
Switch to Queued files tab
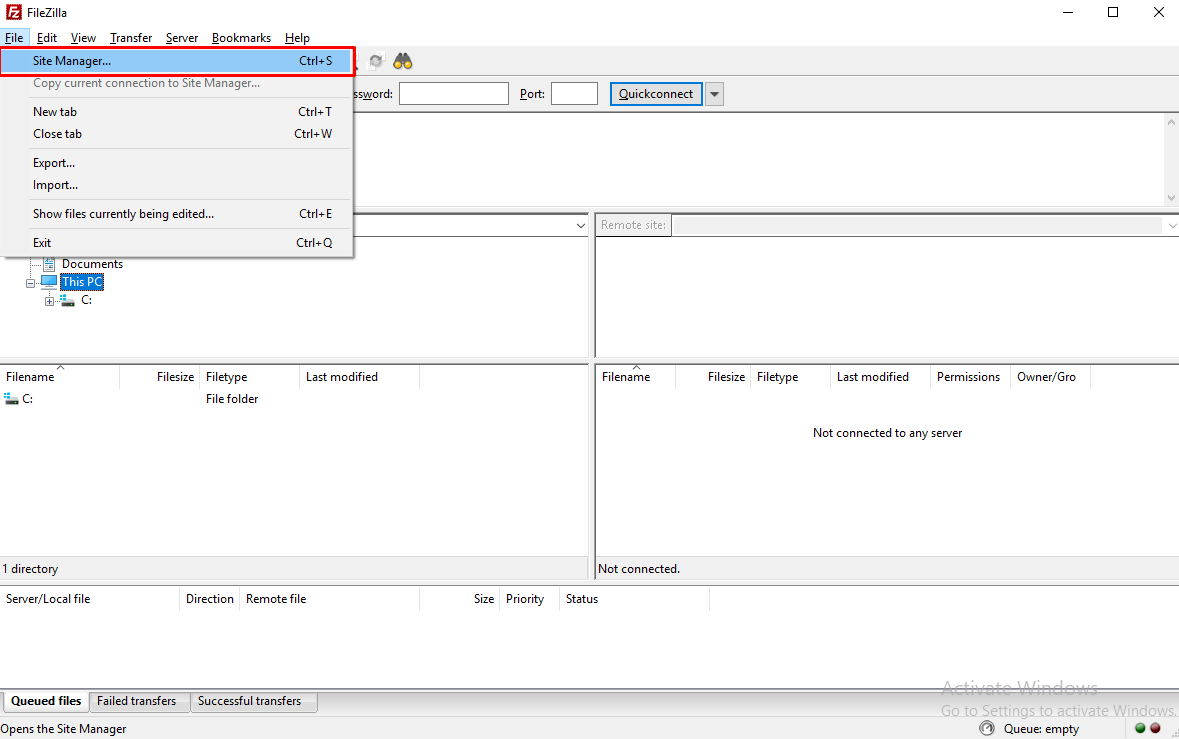pyautogui.click(x=46, y=701)
